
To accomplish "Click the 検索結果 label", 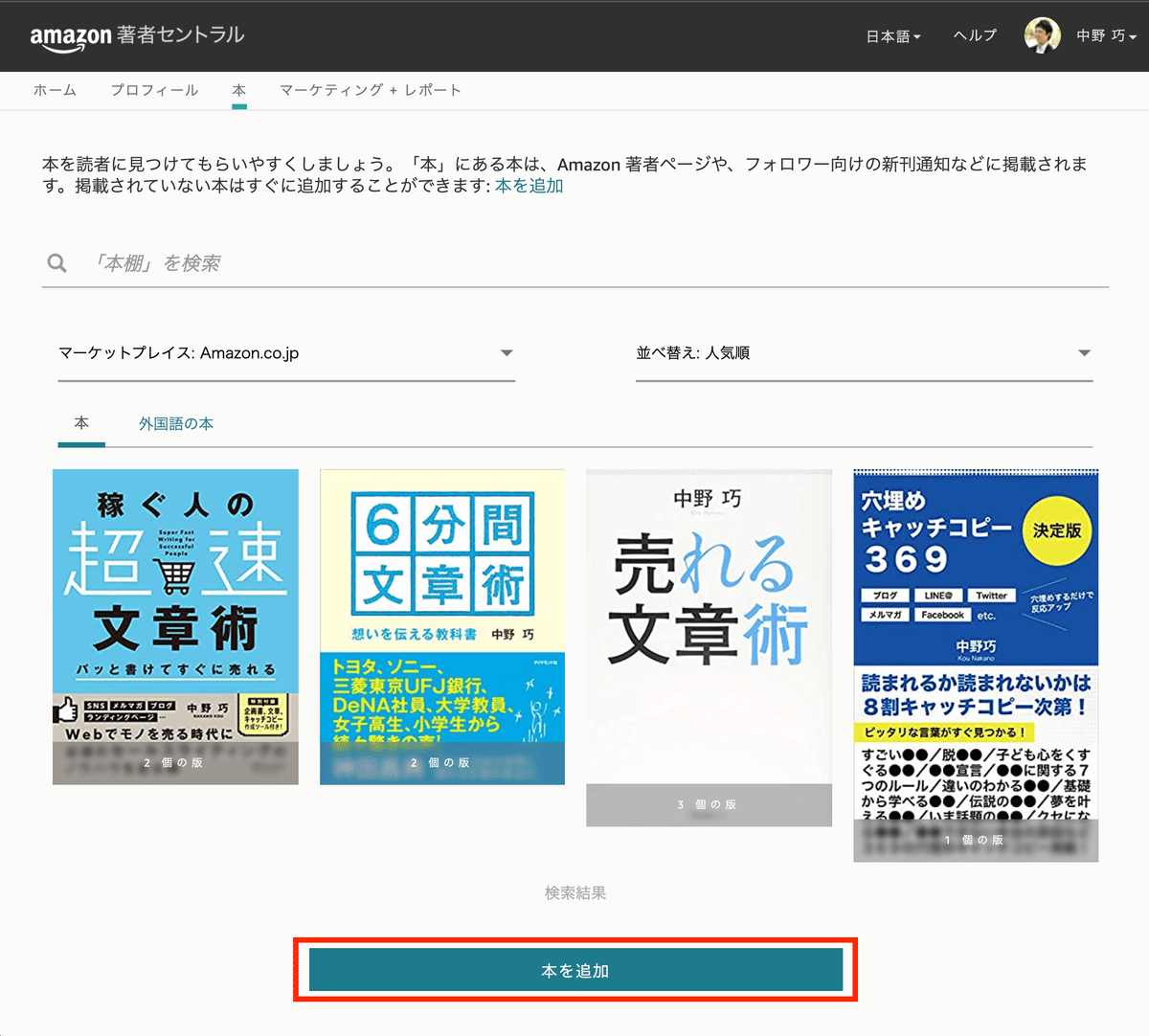I will click(x=575, y=893).
